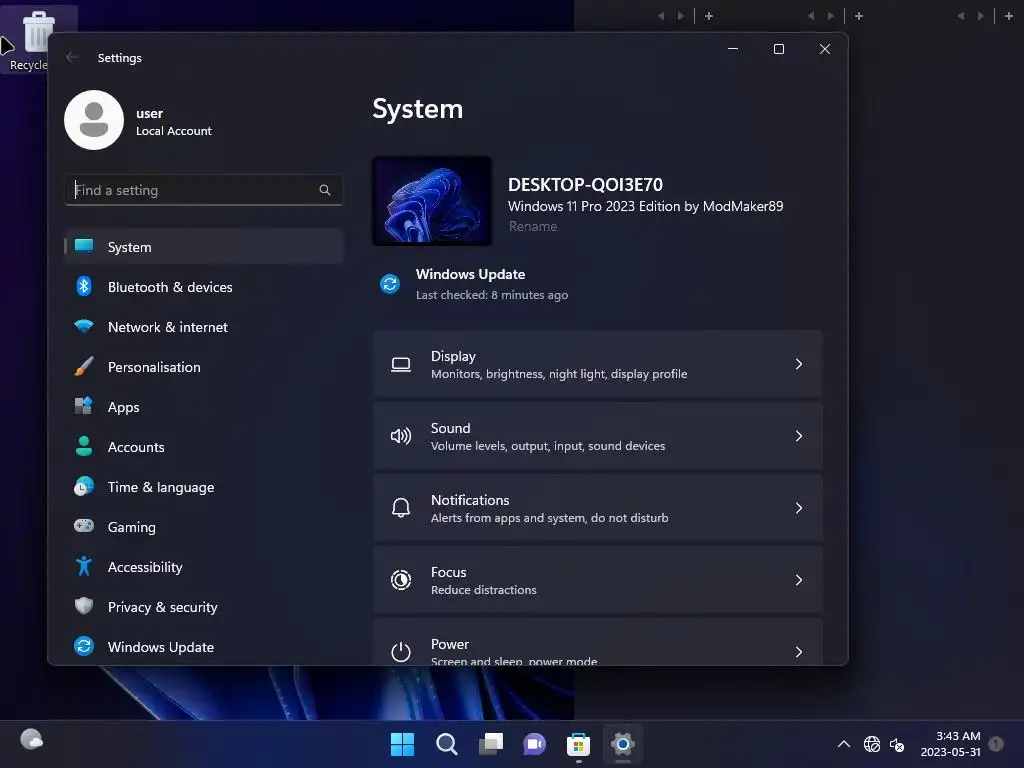The width and height of the screenshot is (1024, 768).
Task: Open Time & language section
Action: pos(204,487)
